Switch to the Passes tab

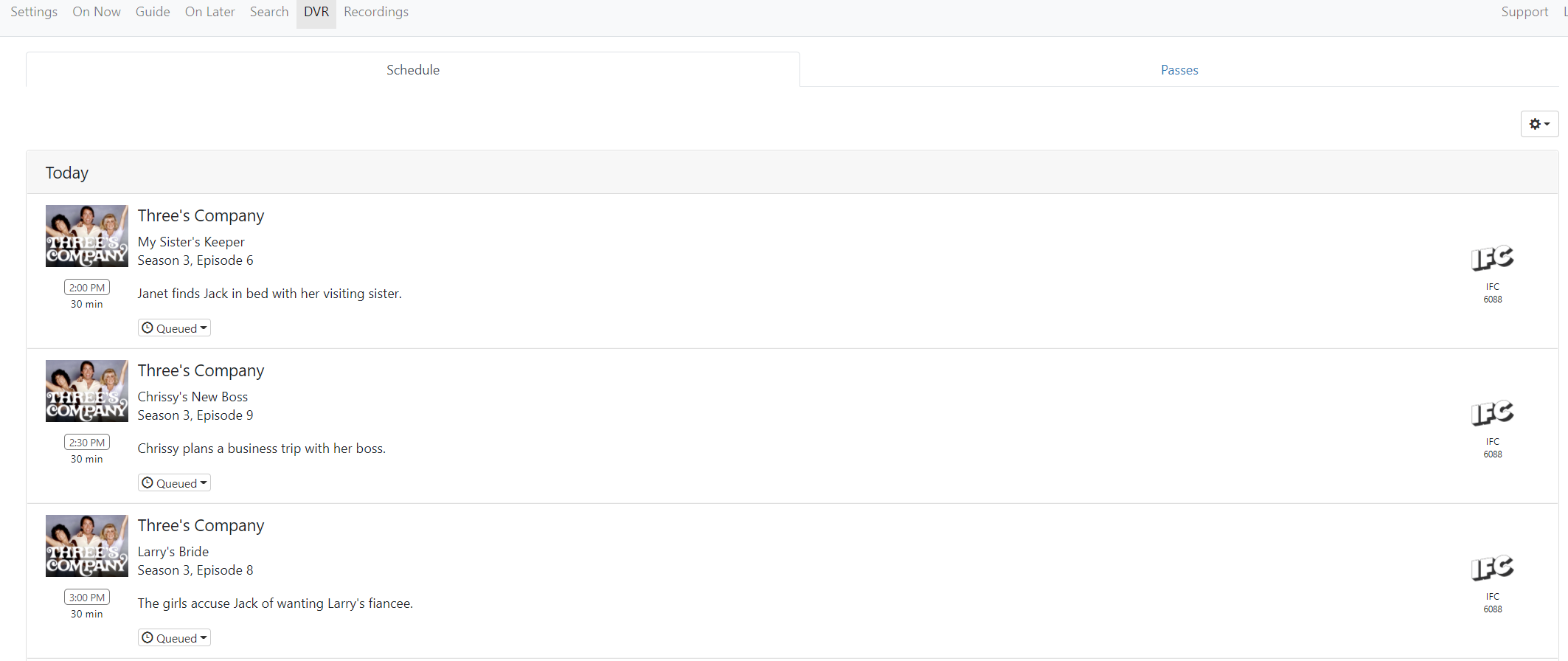click(1179, 70)
